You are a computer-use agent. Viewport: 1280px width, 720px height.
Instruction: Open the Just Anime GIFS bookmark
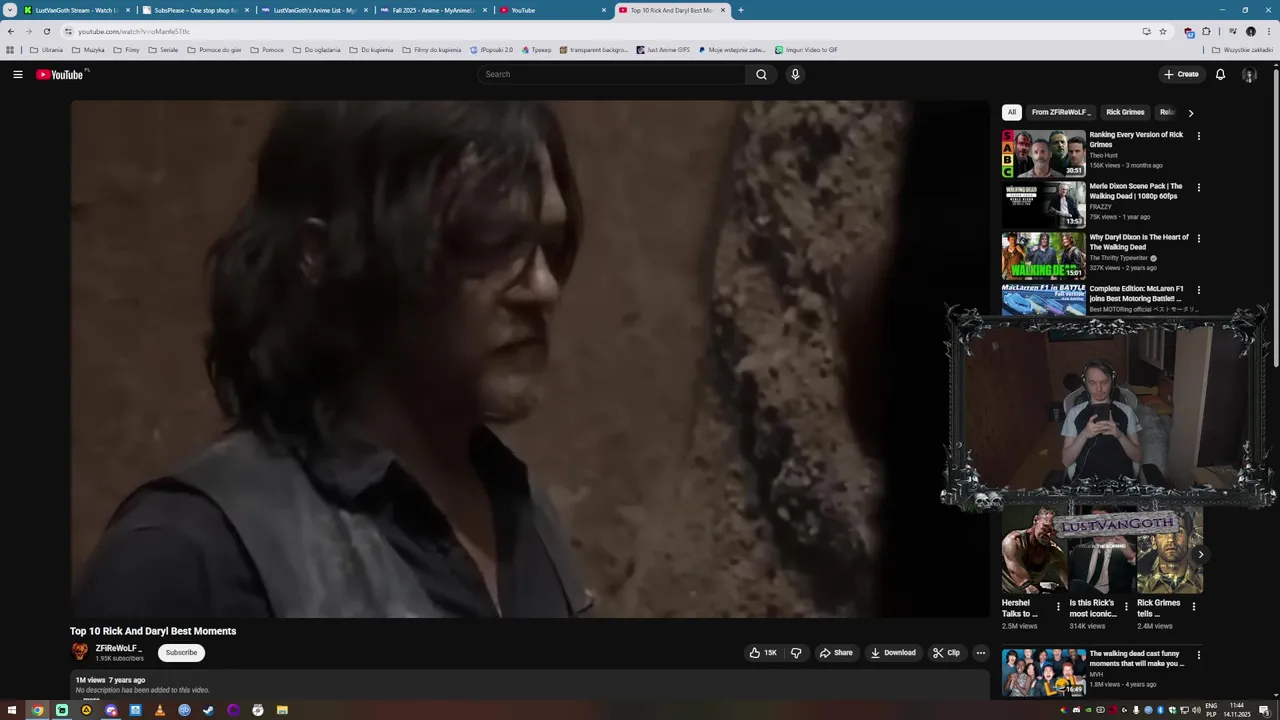(663, 49)
